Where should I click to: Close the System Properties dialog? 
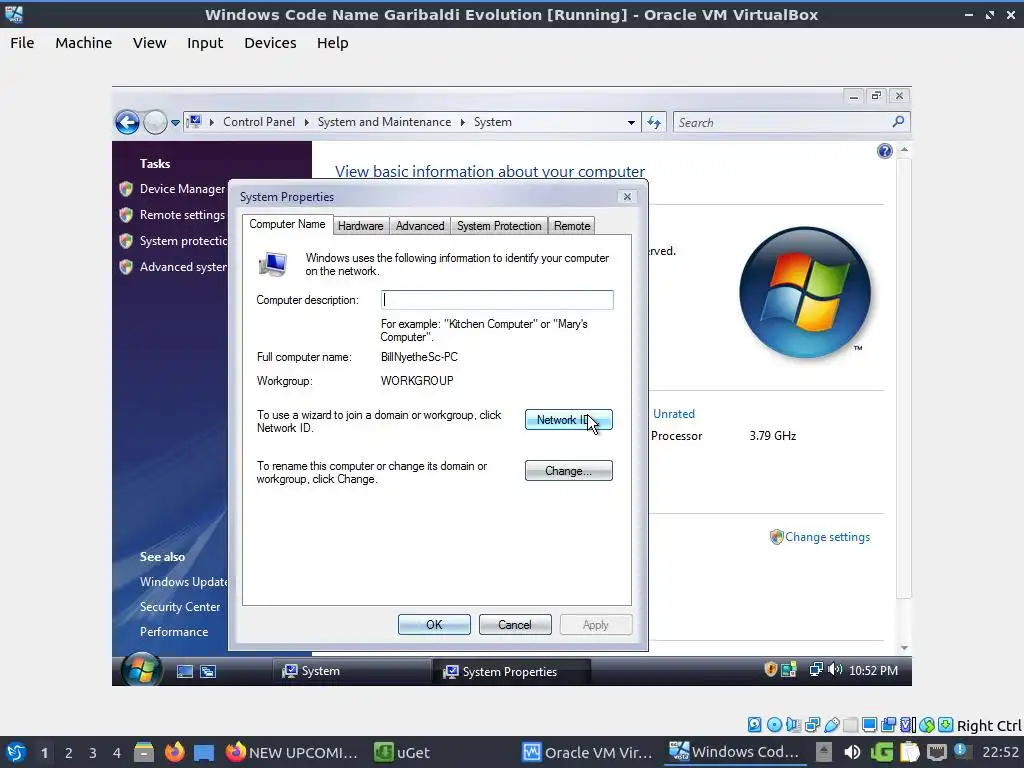(x=627, y=197)
